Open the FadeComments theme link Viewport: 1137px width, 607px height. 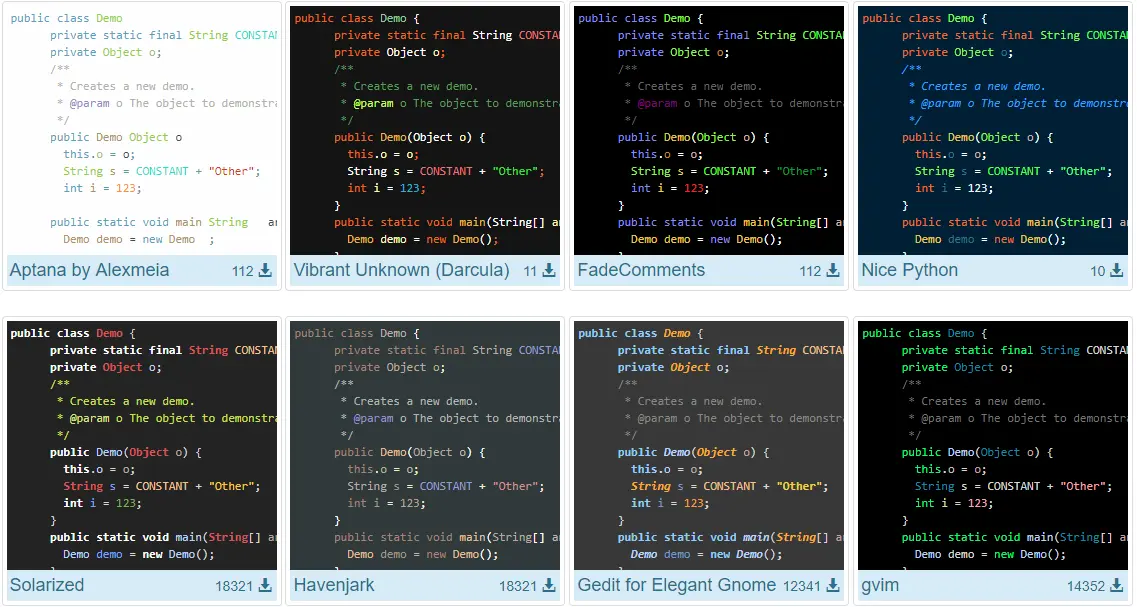coord(641,271)
